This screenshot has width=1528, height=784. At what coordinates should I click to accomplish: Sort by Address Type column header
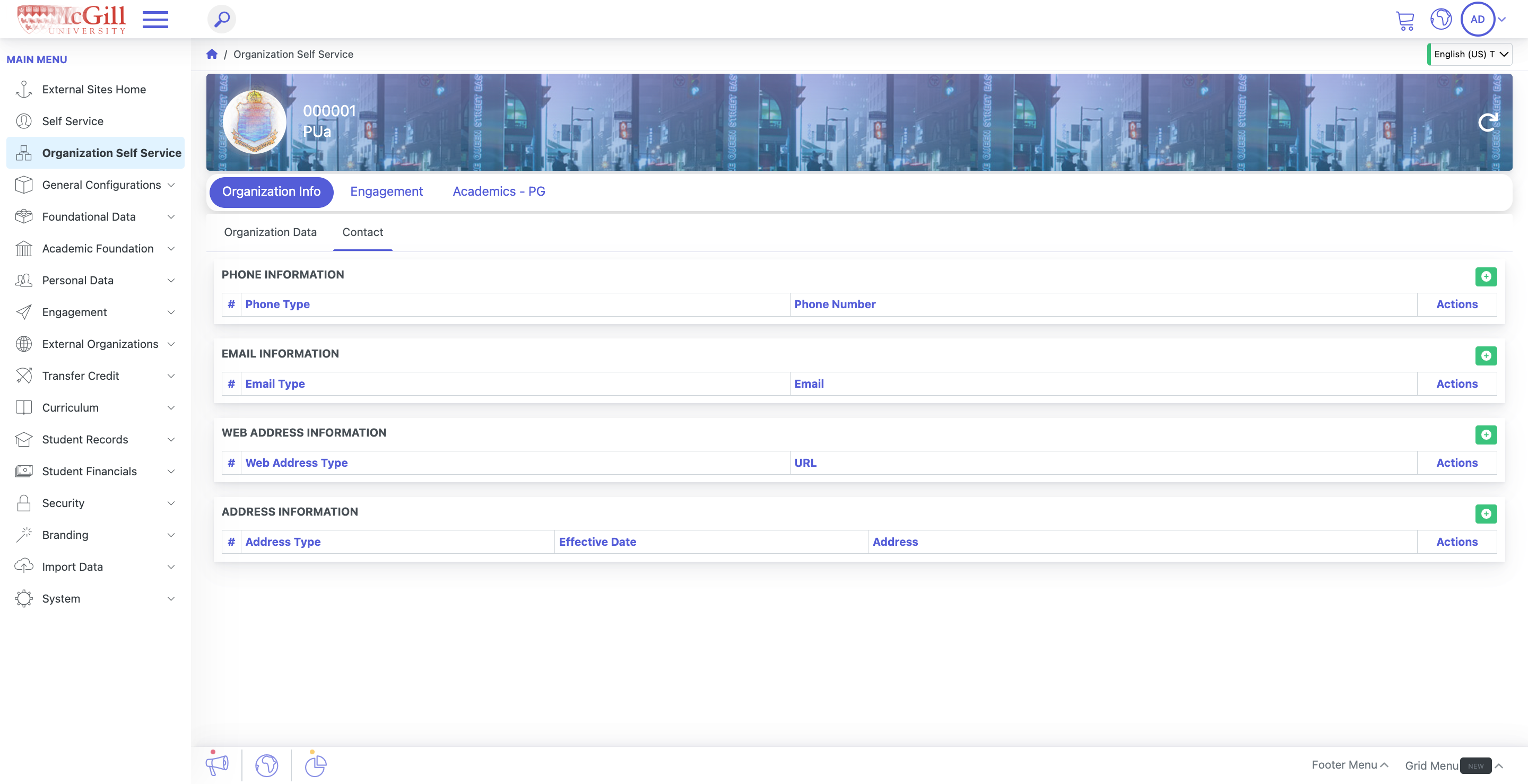[282, 542]
